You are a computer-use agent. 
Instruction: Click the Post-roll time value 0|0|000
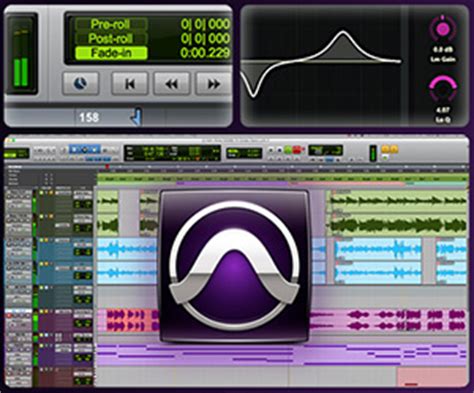pos(205,39)
